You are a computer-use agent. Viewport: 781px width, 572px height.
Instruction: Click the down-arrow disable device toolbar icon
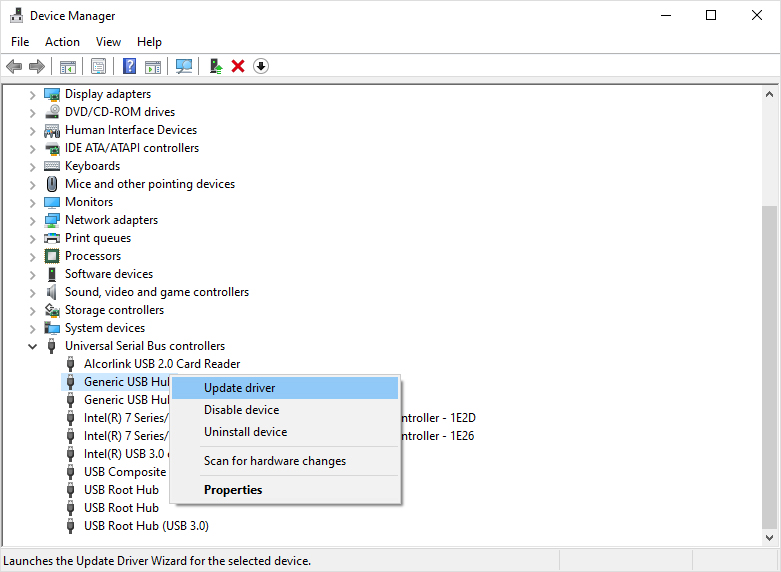pos(261,66)
